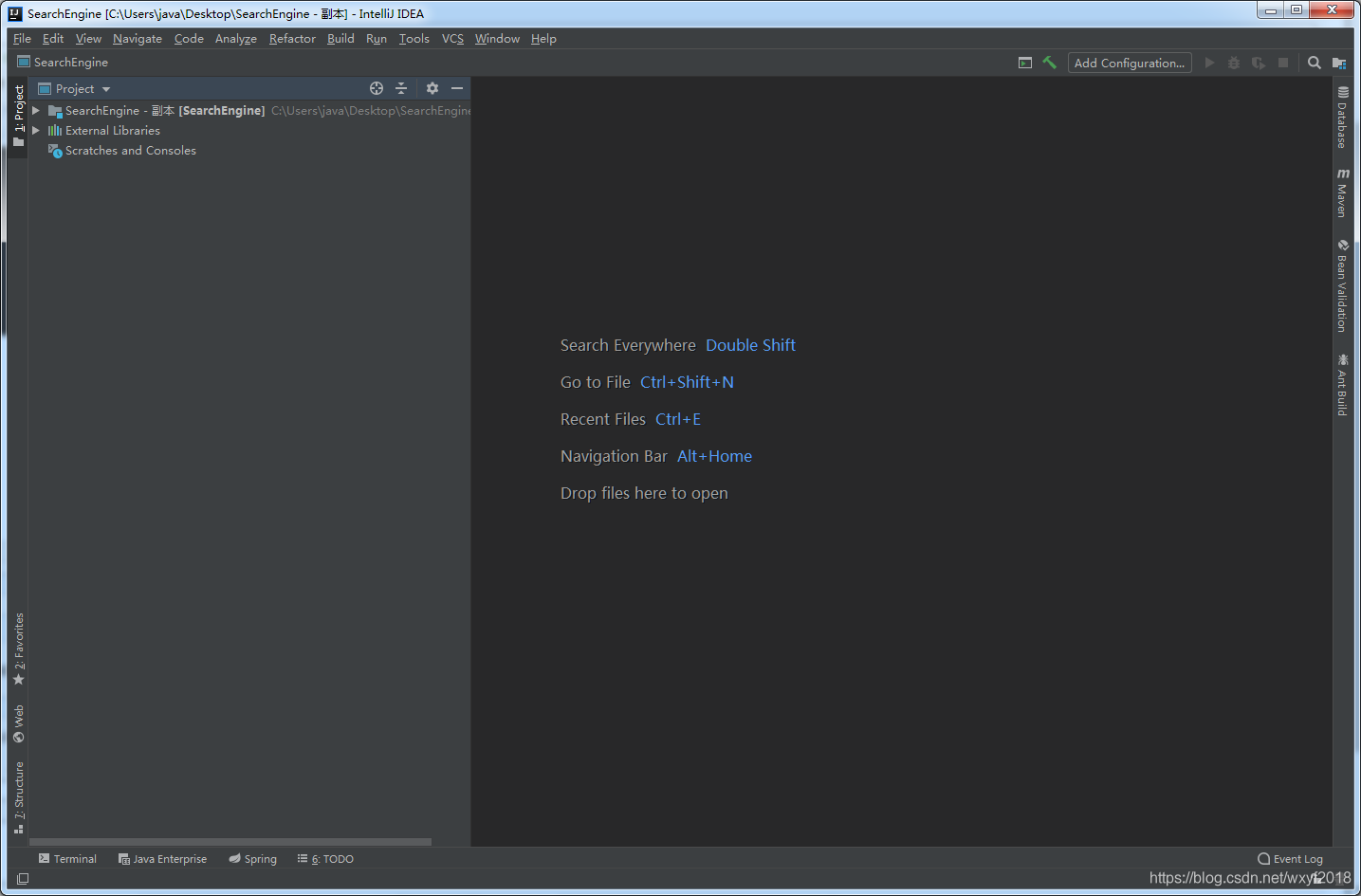
Task: Open the Analyze menu
Action: coord(236,39)
